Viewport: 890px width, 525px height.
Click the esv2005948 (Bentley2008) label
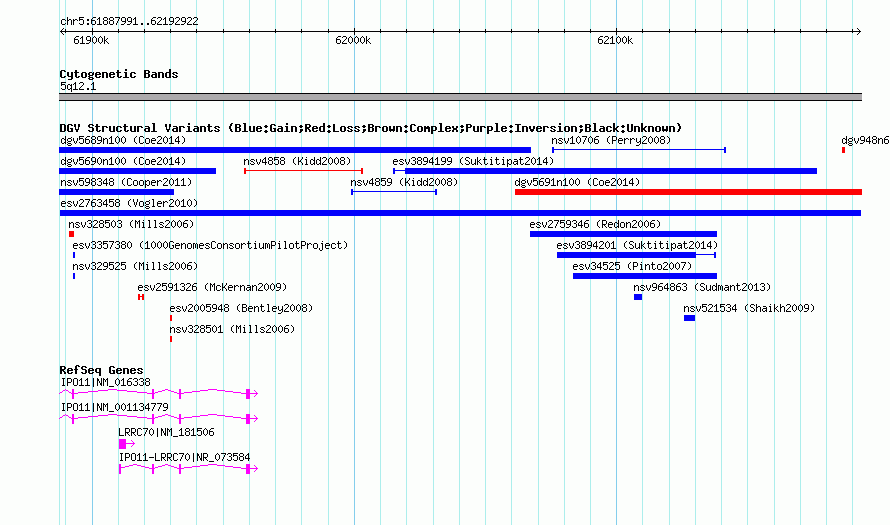241,308
